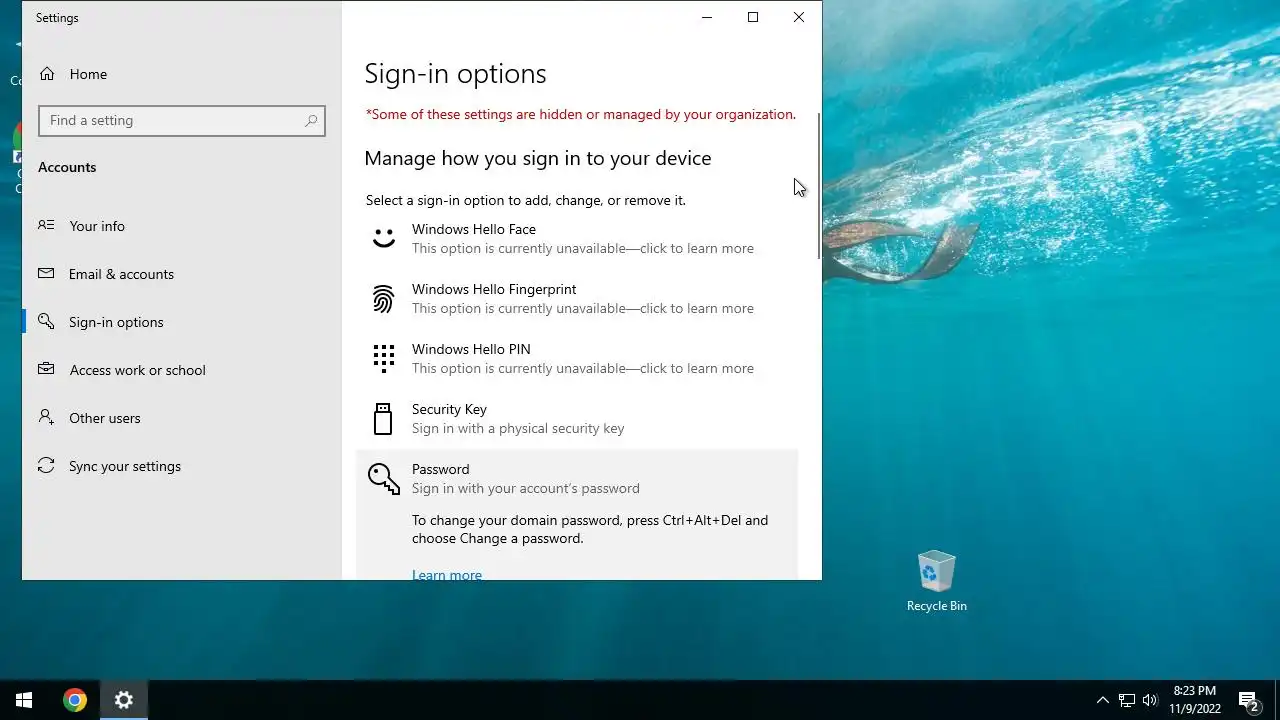Click the Security Key USB icon
The image size is (1280, 720).
[383, 418]
